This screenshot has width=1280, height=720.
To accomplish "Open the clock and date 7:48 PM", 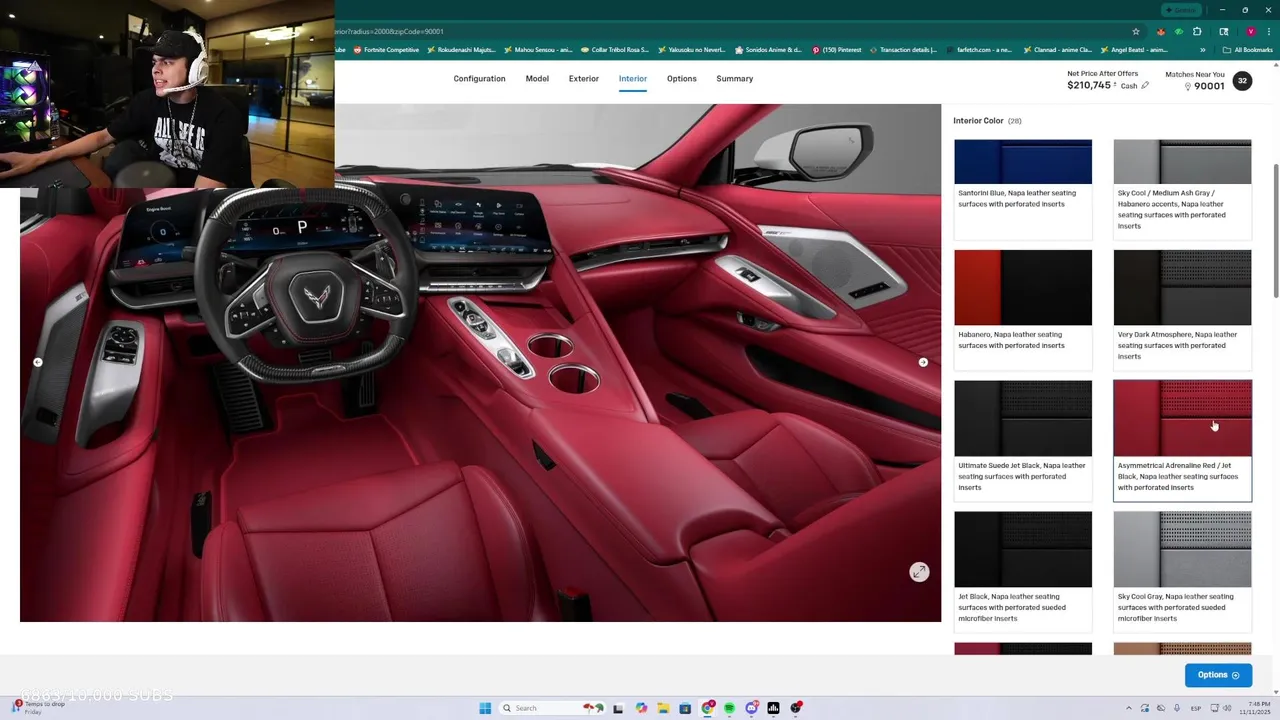I will (1254, 708).
